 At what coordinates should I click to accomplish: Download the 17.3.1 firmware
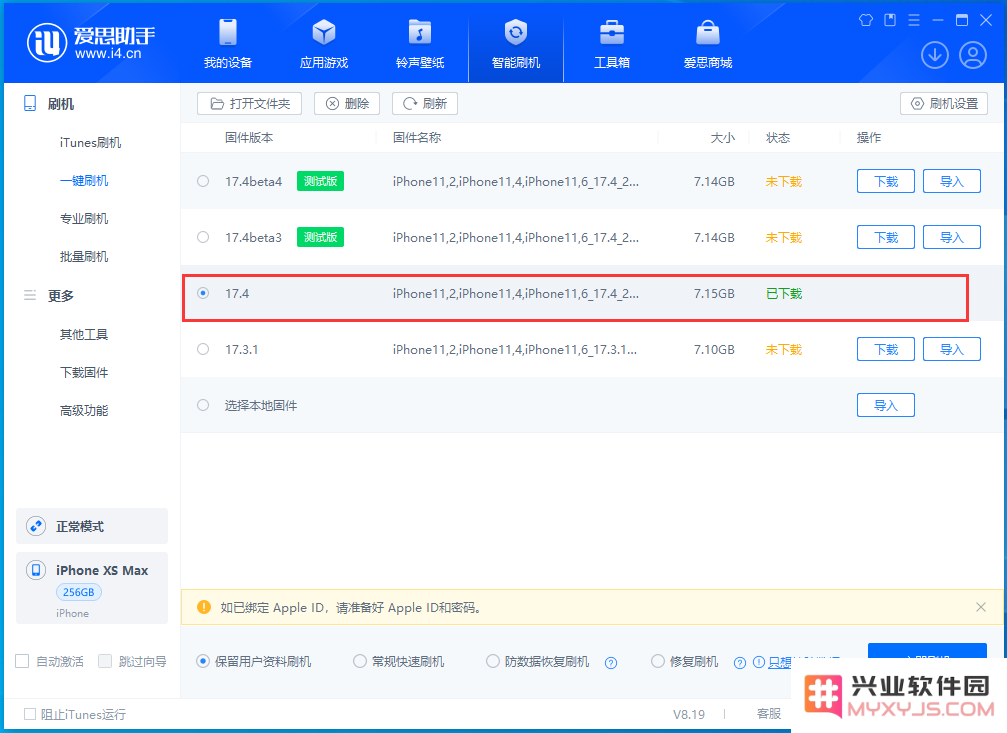click(886, 349)
